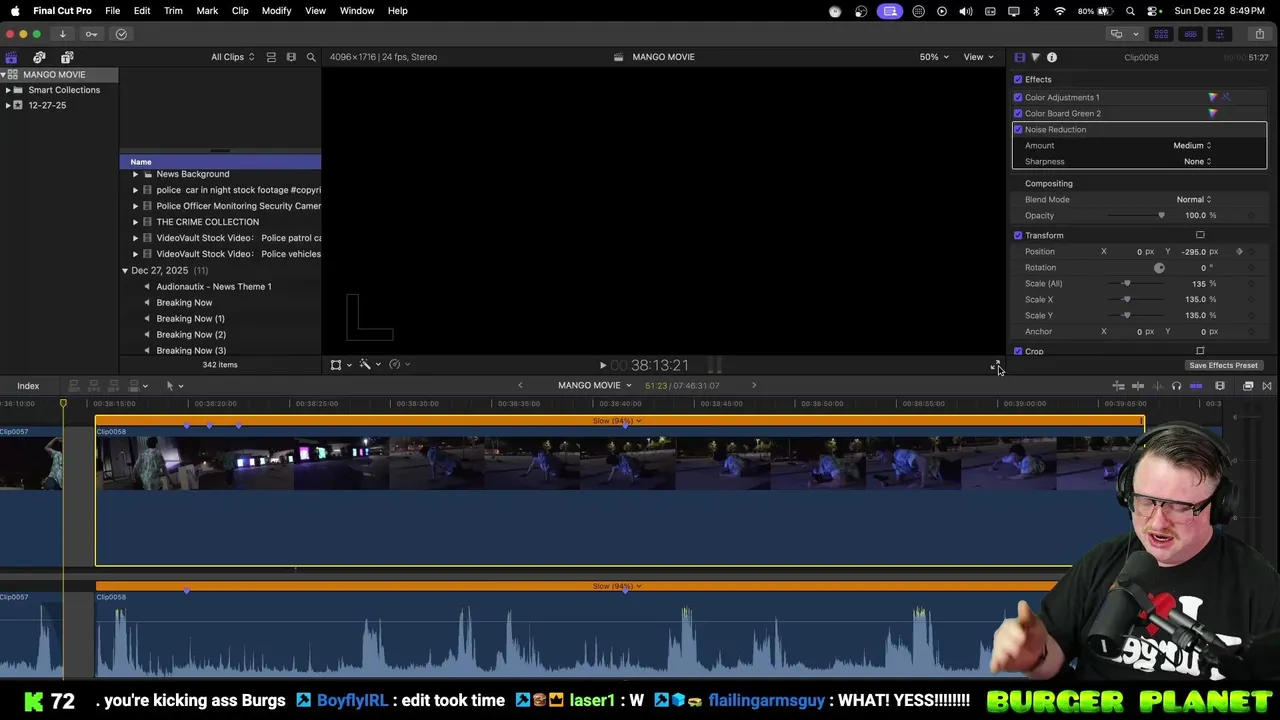Open the Keyword Editor key icon
Viewport: 1280px width, 720px height.
(x=91, y=34)
